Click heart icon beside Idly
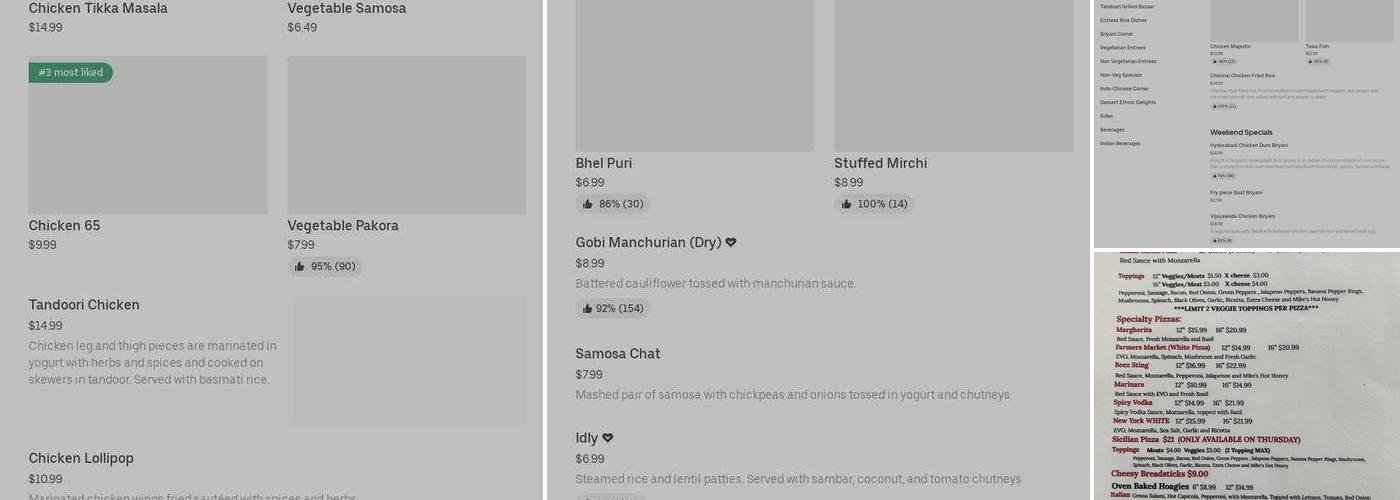This screenshot has width=1400, height=500. pos(608,438)
